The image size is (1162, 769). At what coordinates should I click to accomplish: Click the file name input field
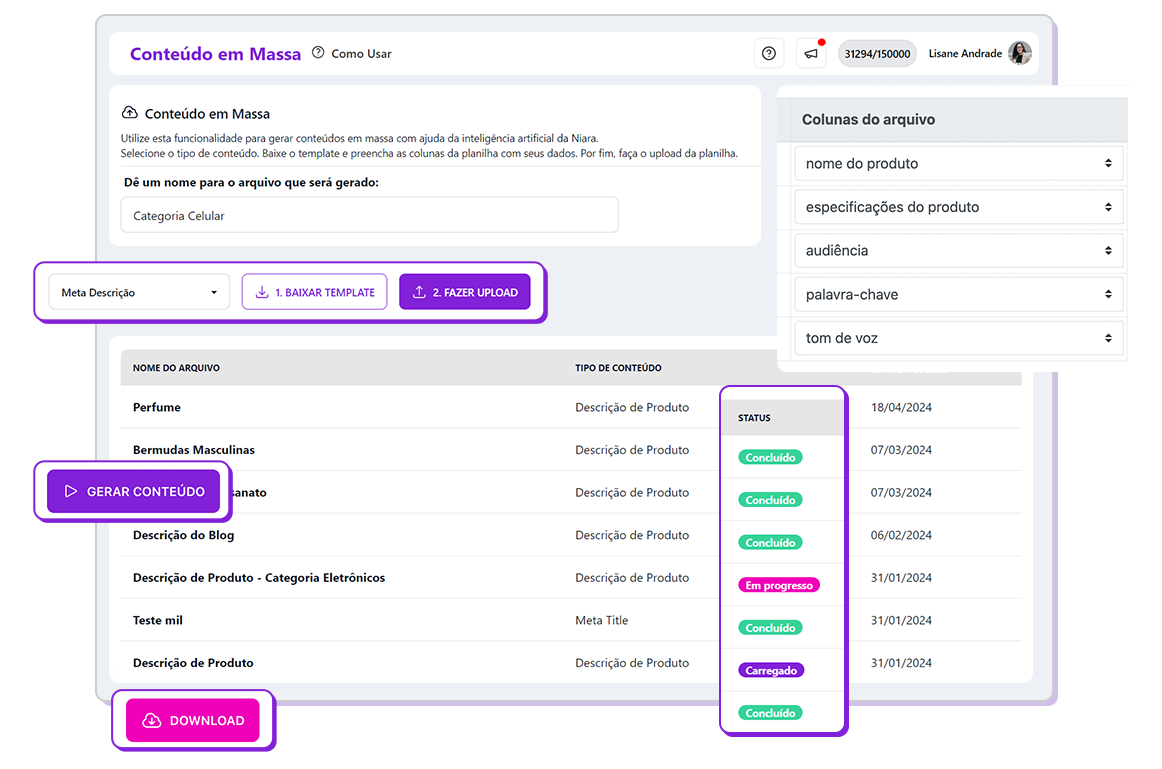coord(369,215)
